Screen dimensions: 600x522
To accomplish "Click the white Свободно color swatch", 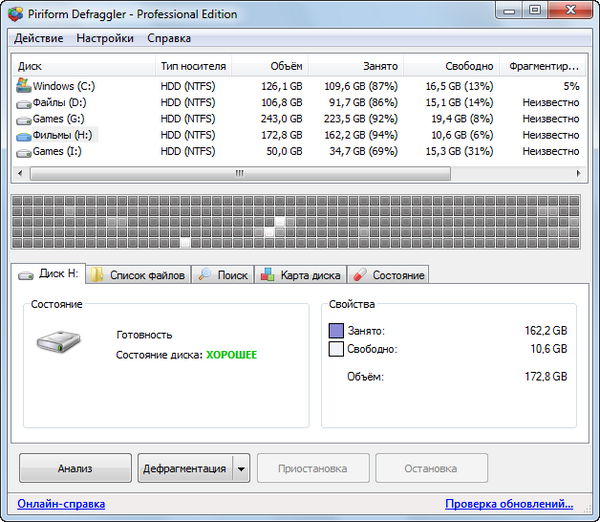I will (x=336, y=349).
